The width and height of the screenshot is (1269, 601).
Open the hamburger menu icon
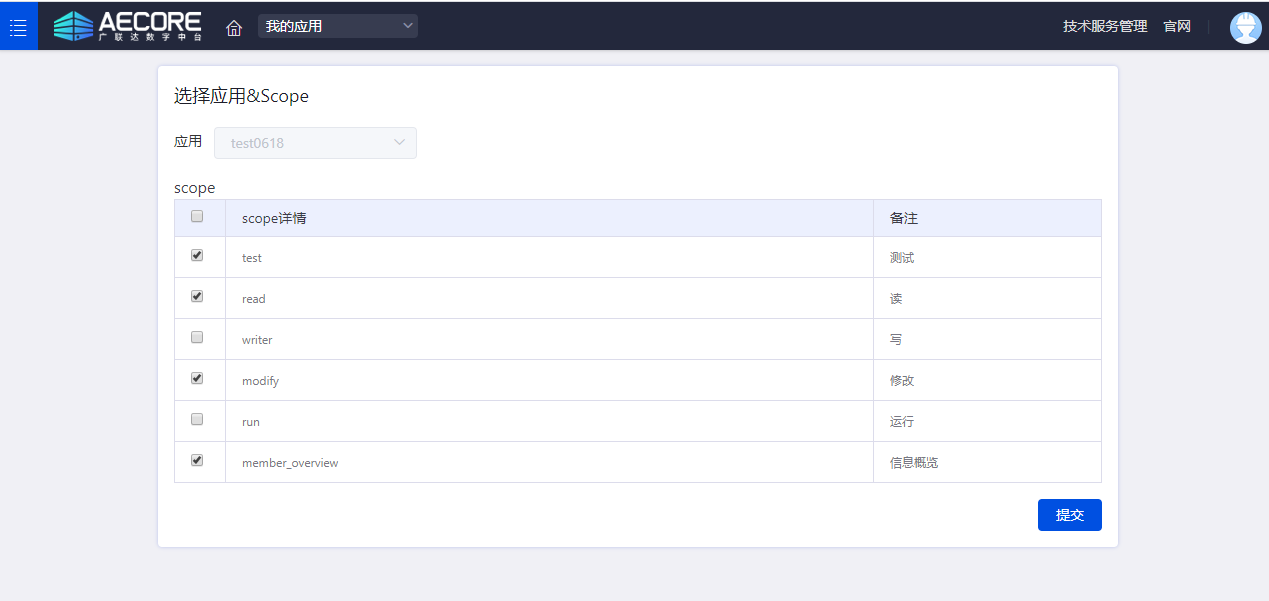[x=18, y=26]
